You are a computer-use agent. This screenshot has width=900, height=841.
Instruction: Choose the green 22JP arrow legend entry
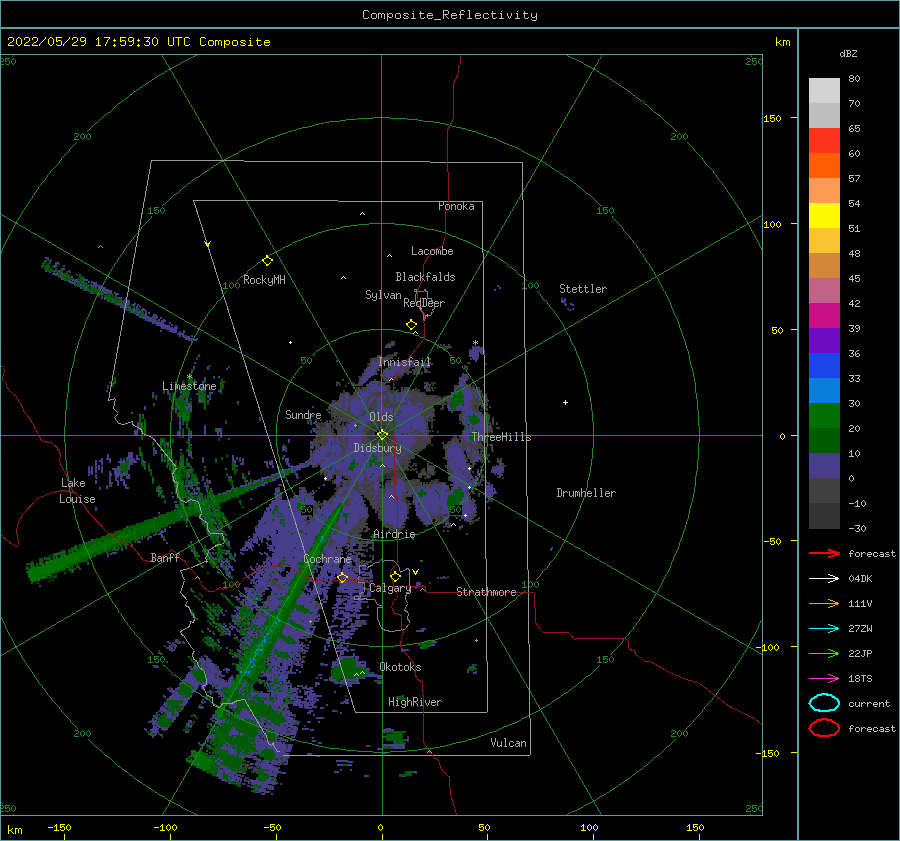click(824, 653)
